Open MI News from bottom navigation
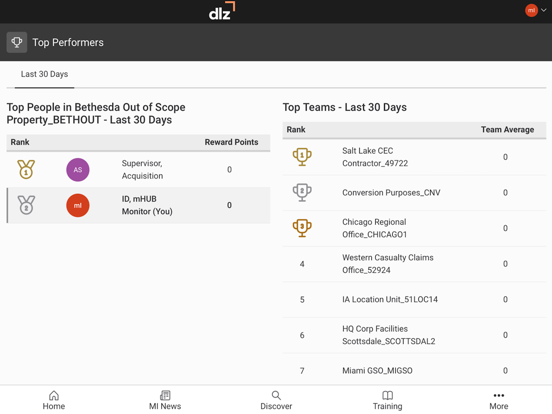The height and width of the screenshot is (414, 552). point(165,395)
